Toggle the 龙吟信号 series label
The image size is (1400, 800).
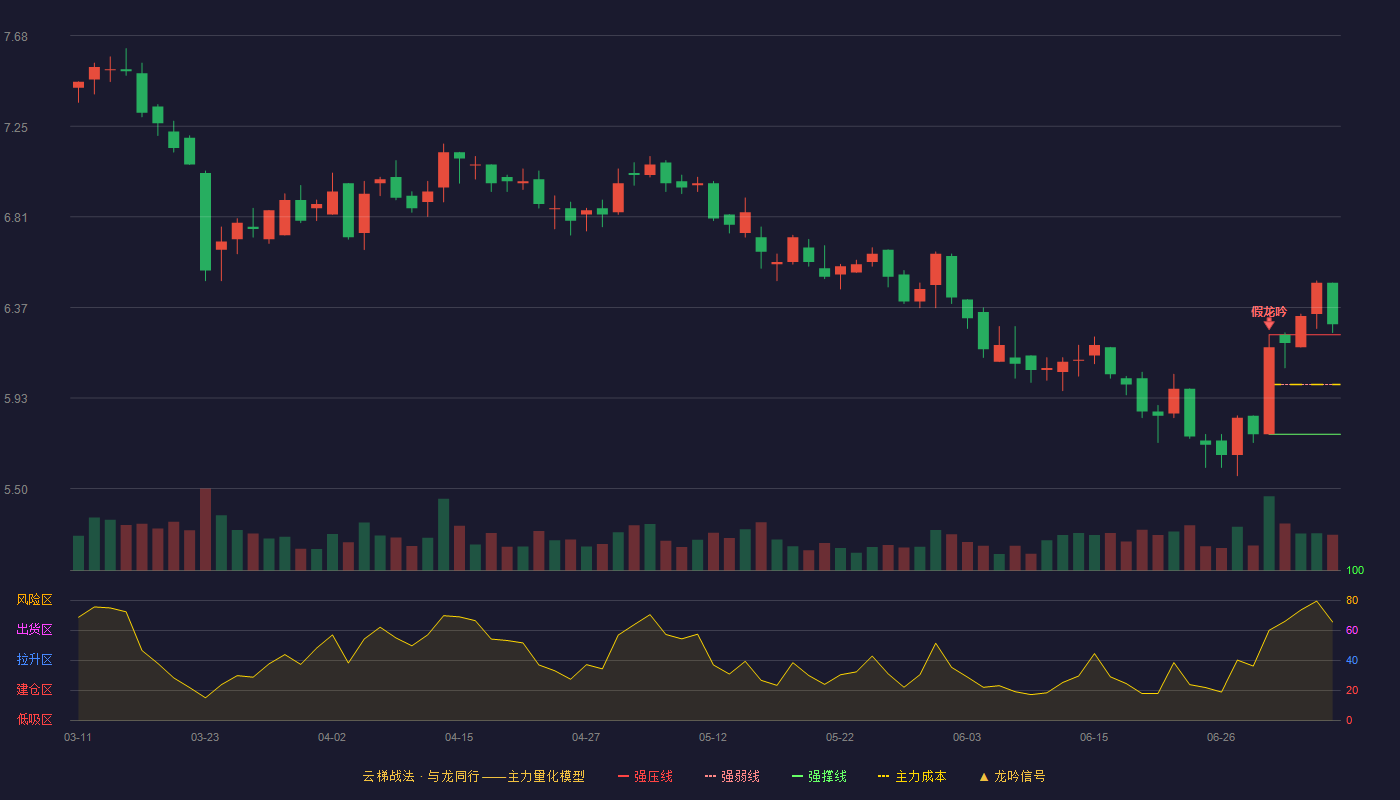click(1019, 777)
